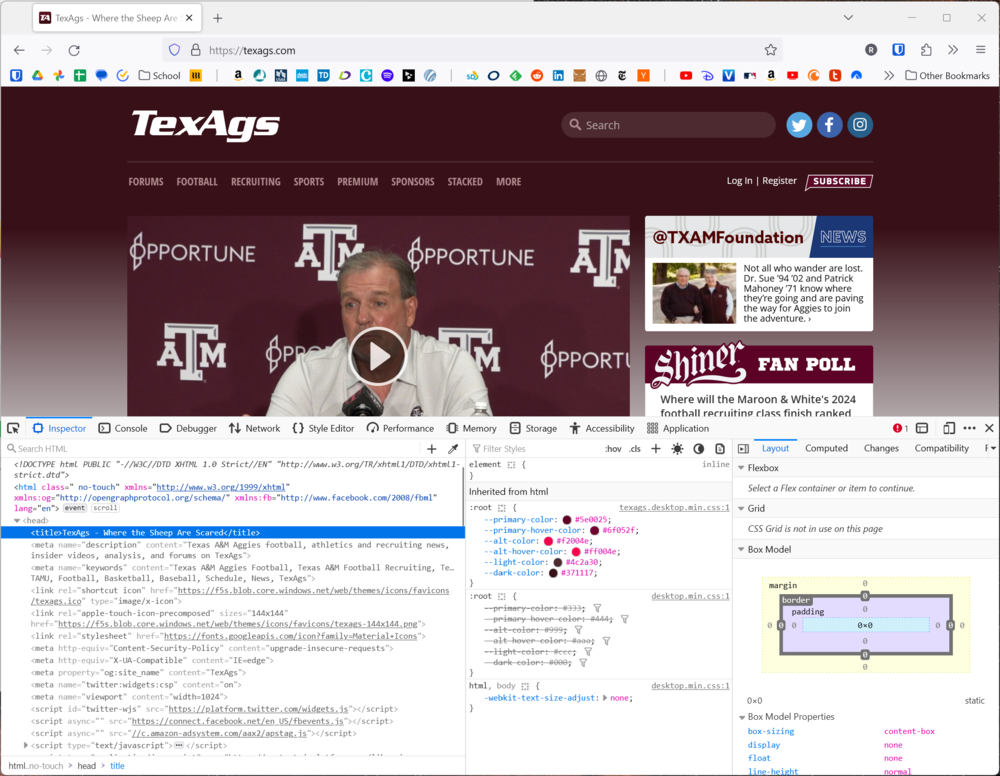Click the SUBSCRIBE button
The image size is (1000, 776).
point(838,182)
